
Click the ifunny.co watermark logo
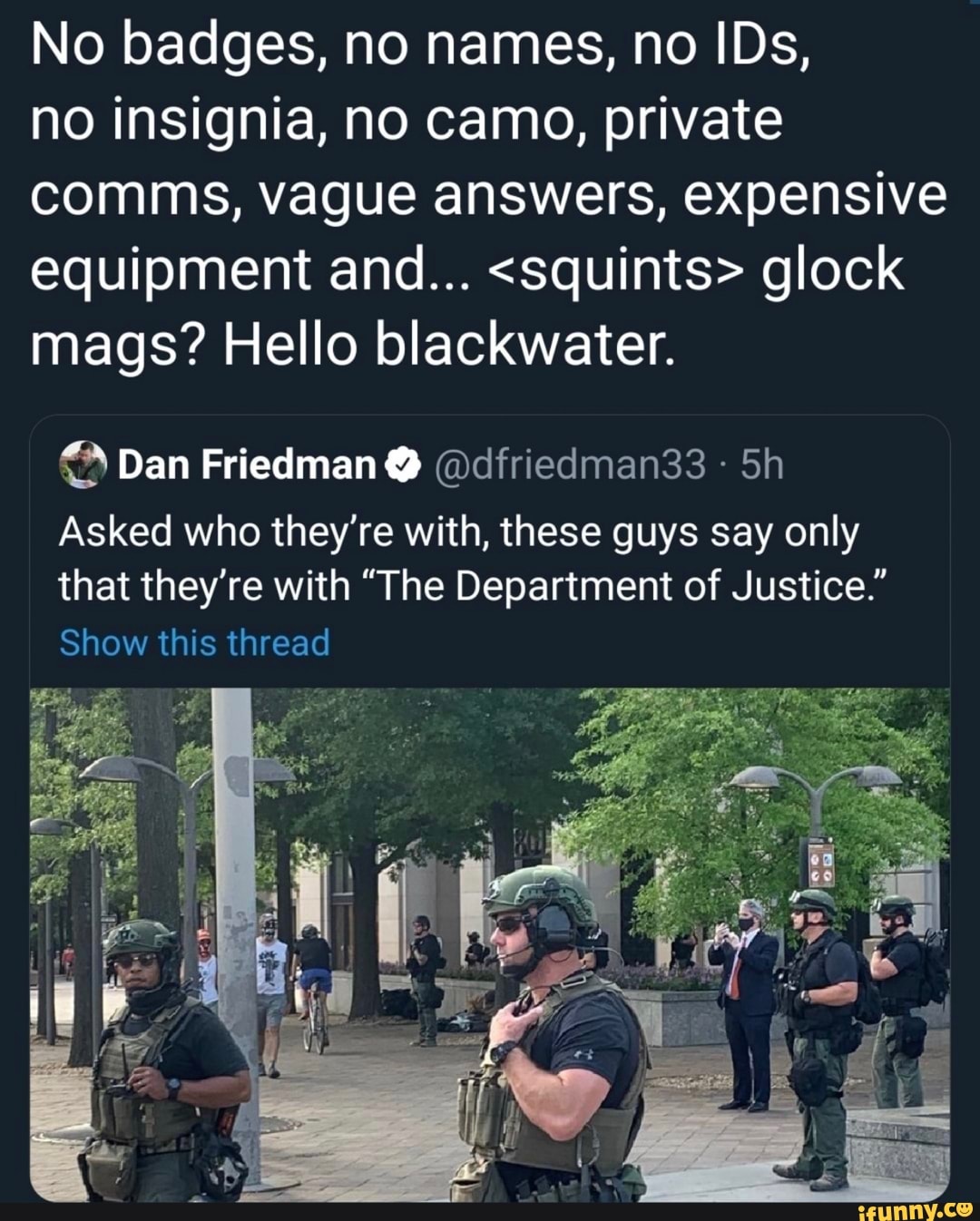click(x=915, y=1209)
